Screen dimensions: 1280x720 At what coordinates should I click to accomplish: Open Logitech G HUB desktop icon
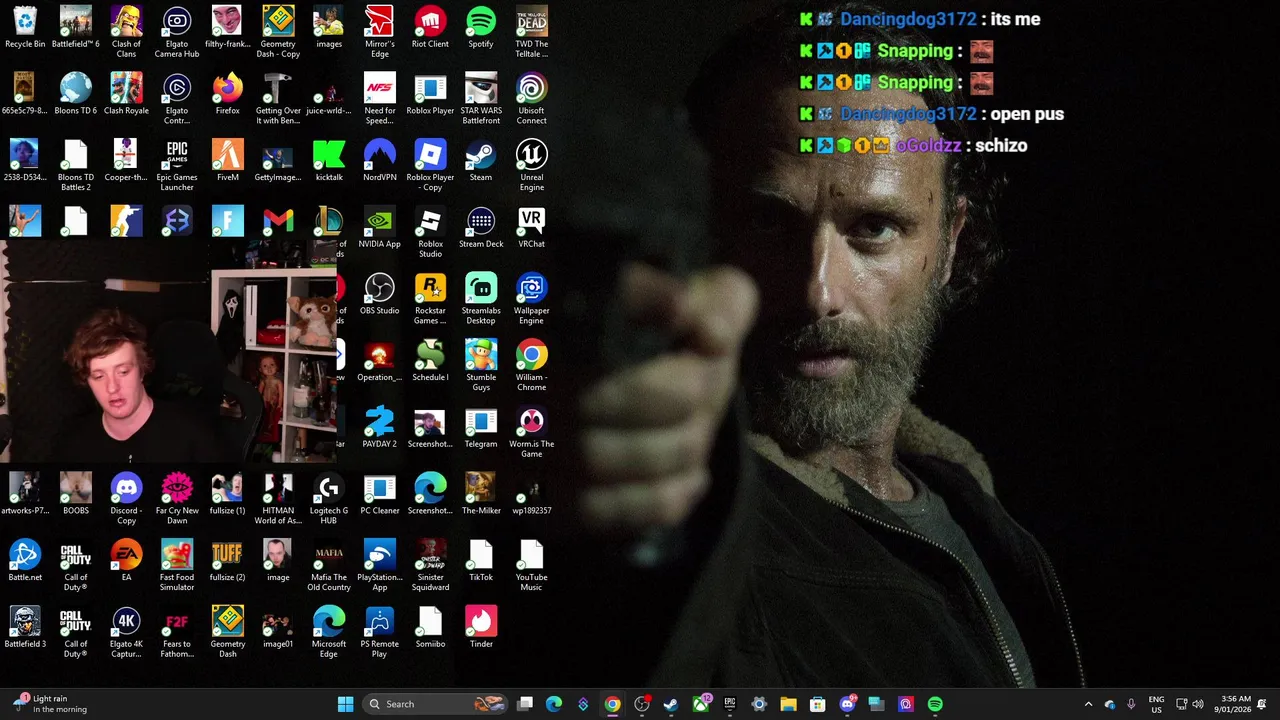[x=329, y=499]
